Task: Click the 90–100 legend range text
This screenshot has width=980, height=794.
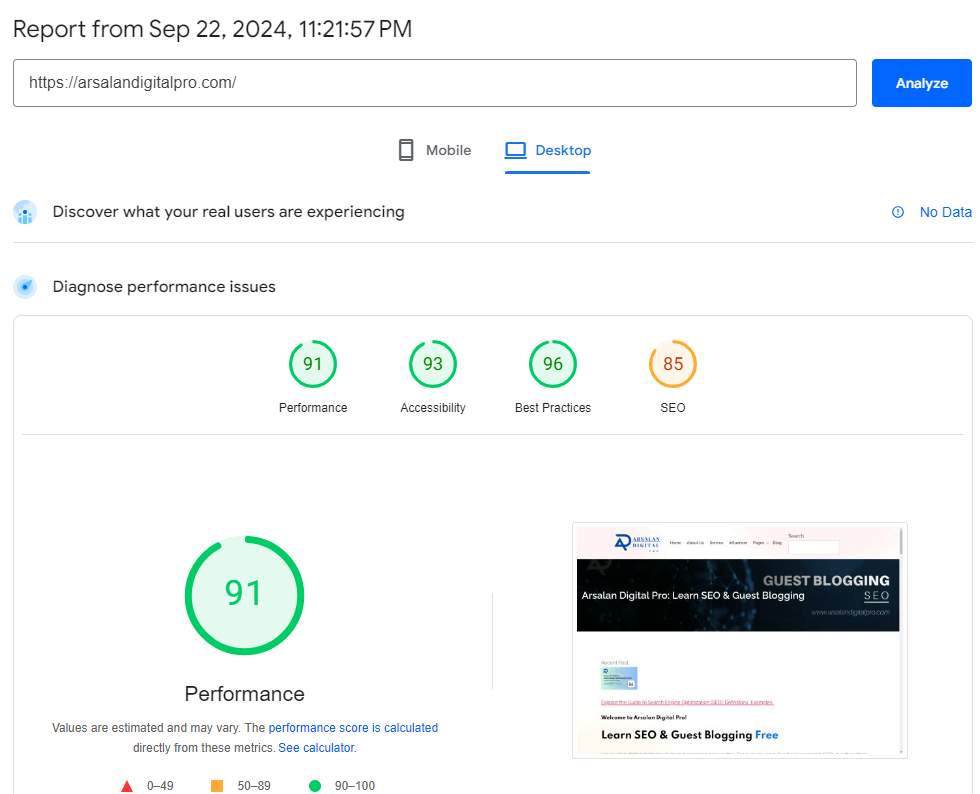Action: [x=354, y=786]
